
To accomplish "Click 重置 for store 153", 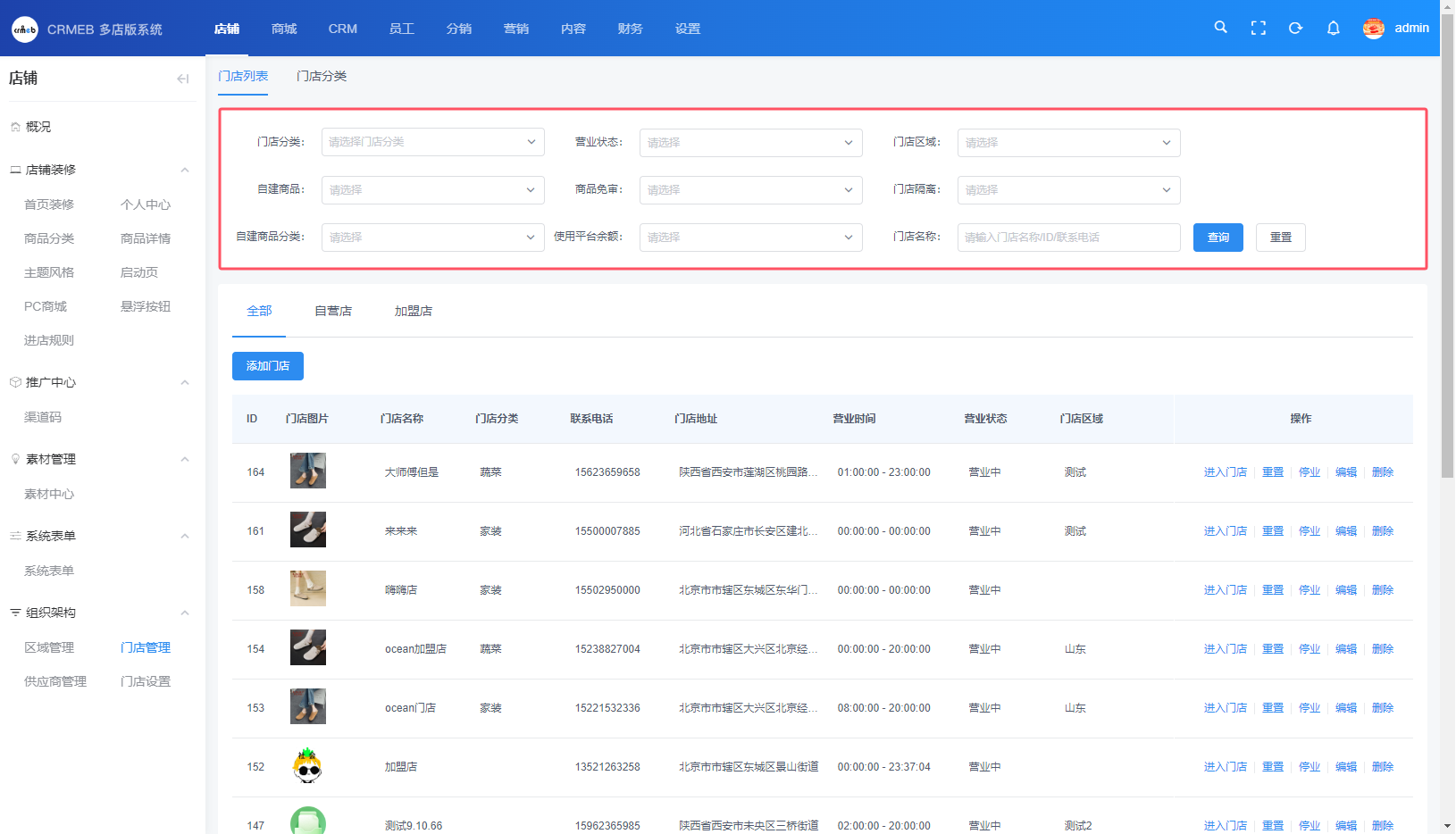I will coord(1273,708).
